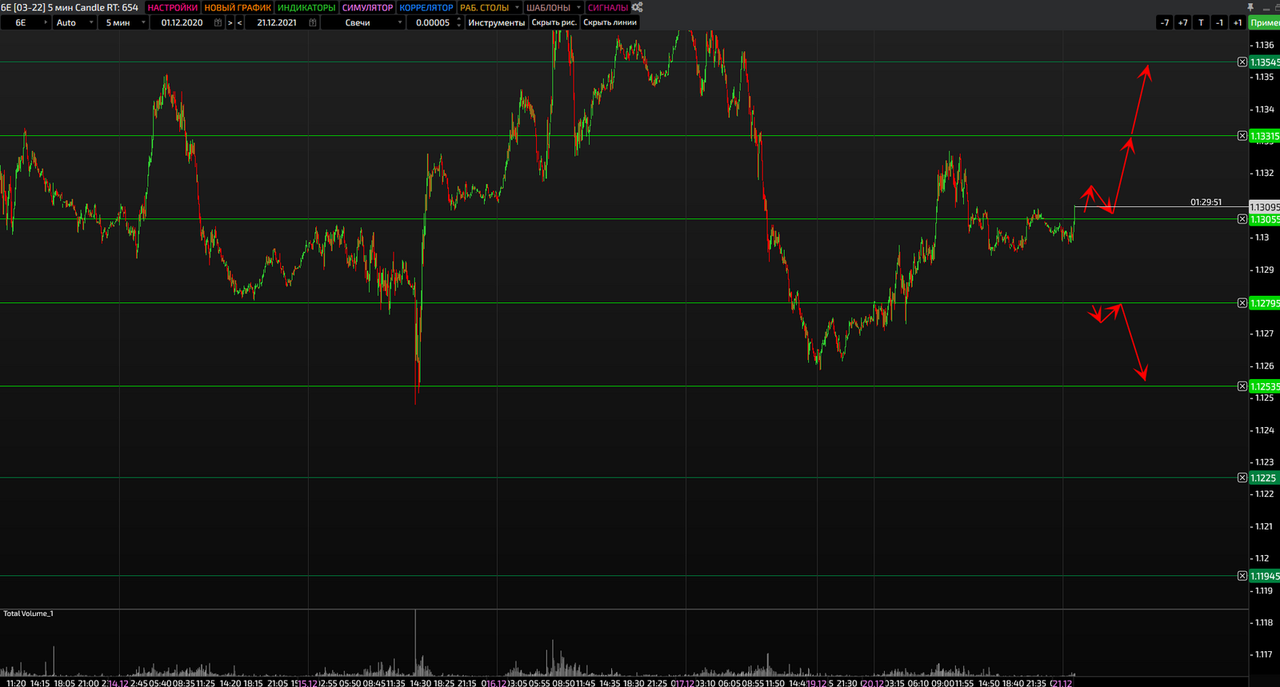Click the 1.136 price axis tick
Viewport: 1280px width, 687px height.
click(1263, 46)
